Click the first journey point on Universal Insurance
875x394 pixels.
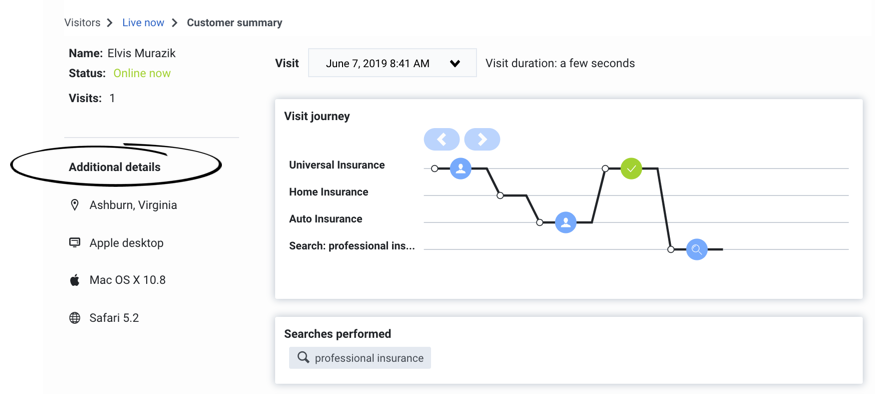(x=435, y=168)
